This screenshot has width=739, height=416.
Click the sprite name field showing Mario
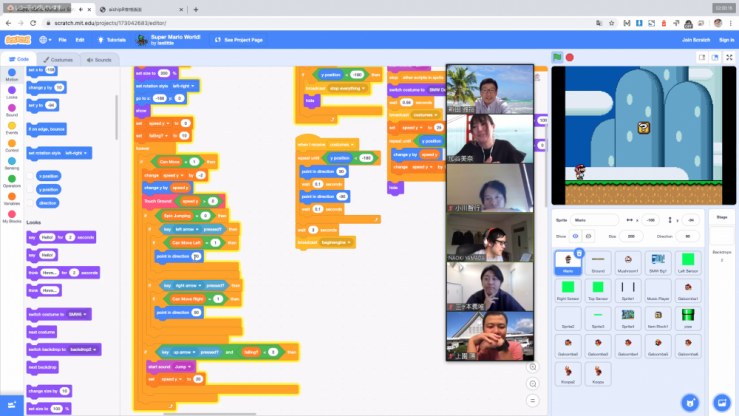pyautogui.click(x=594, y=220)
